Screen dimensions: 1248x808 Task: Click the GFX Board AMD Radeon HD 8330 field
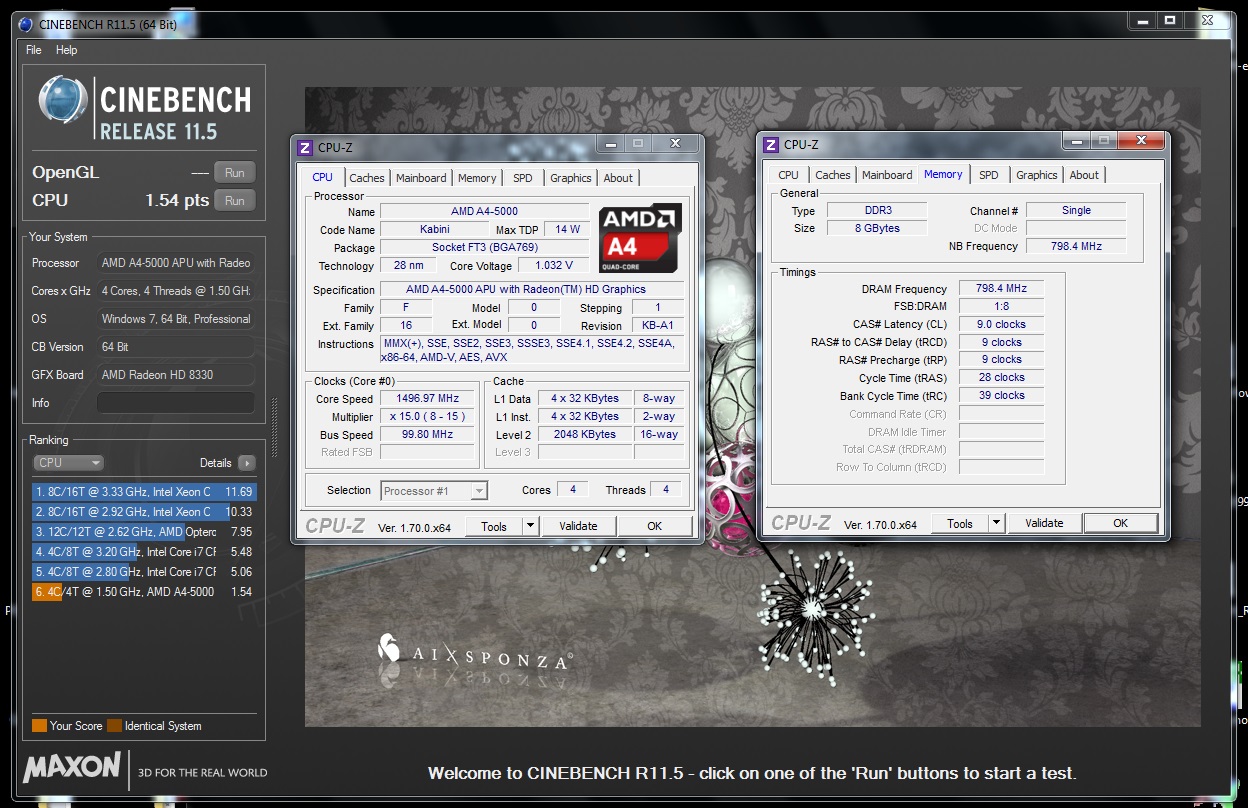click(x=175, y=375)
